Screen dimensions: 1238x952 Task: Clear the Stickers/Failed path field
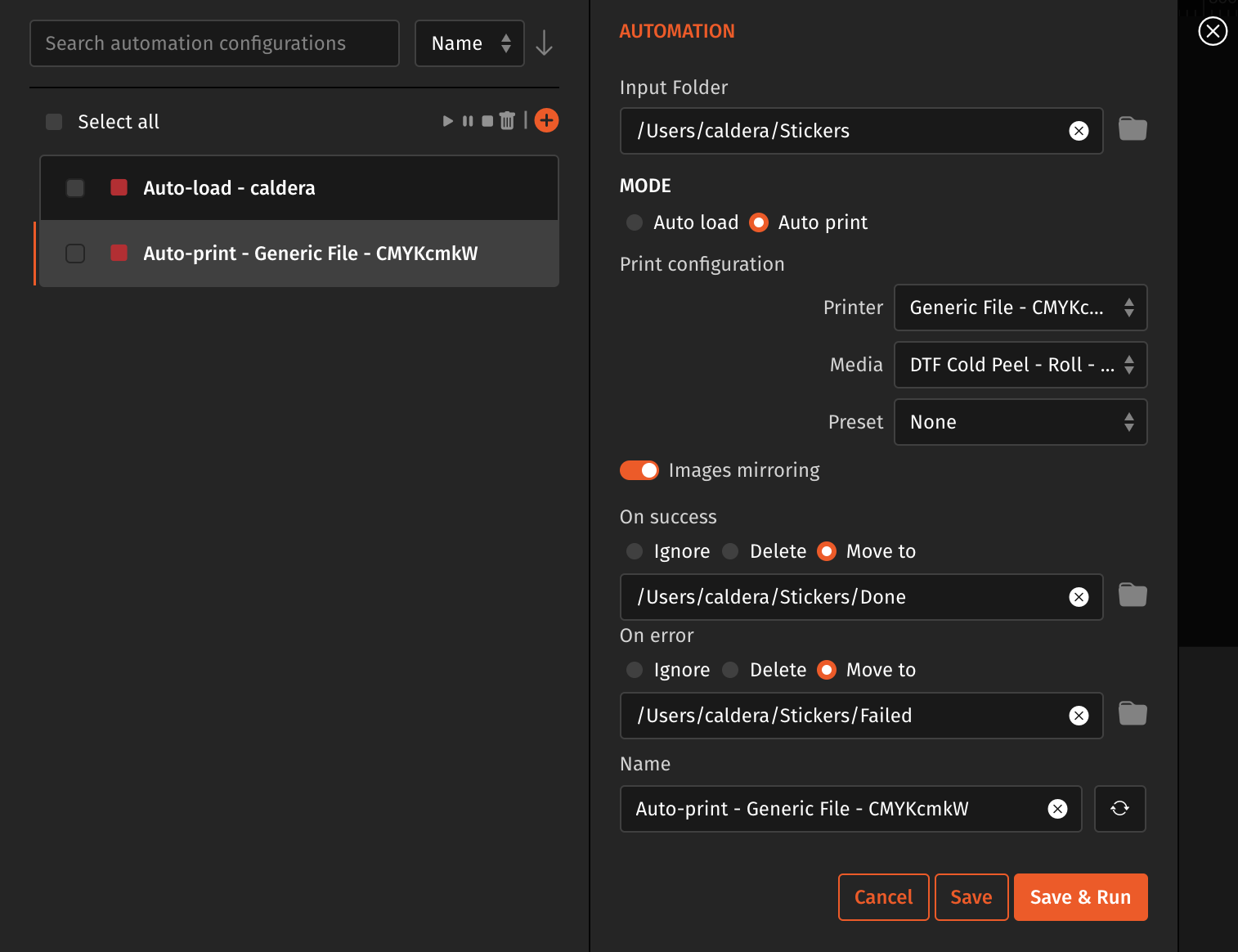[1079, 716]
